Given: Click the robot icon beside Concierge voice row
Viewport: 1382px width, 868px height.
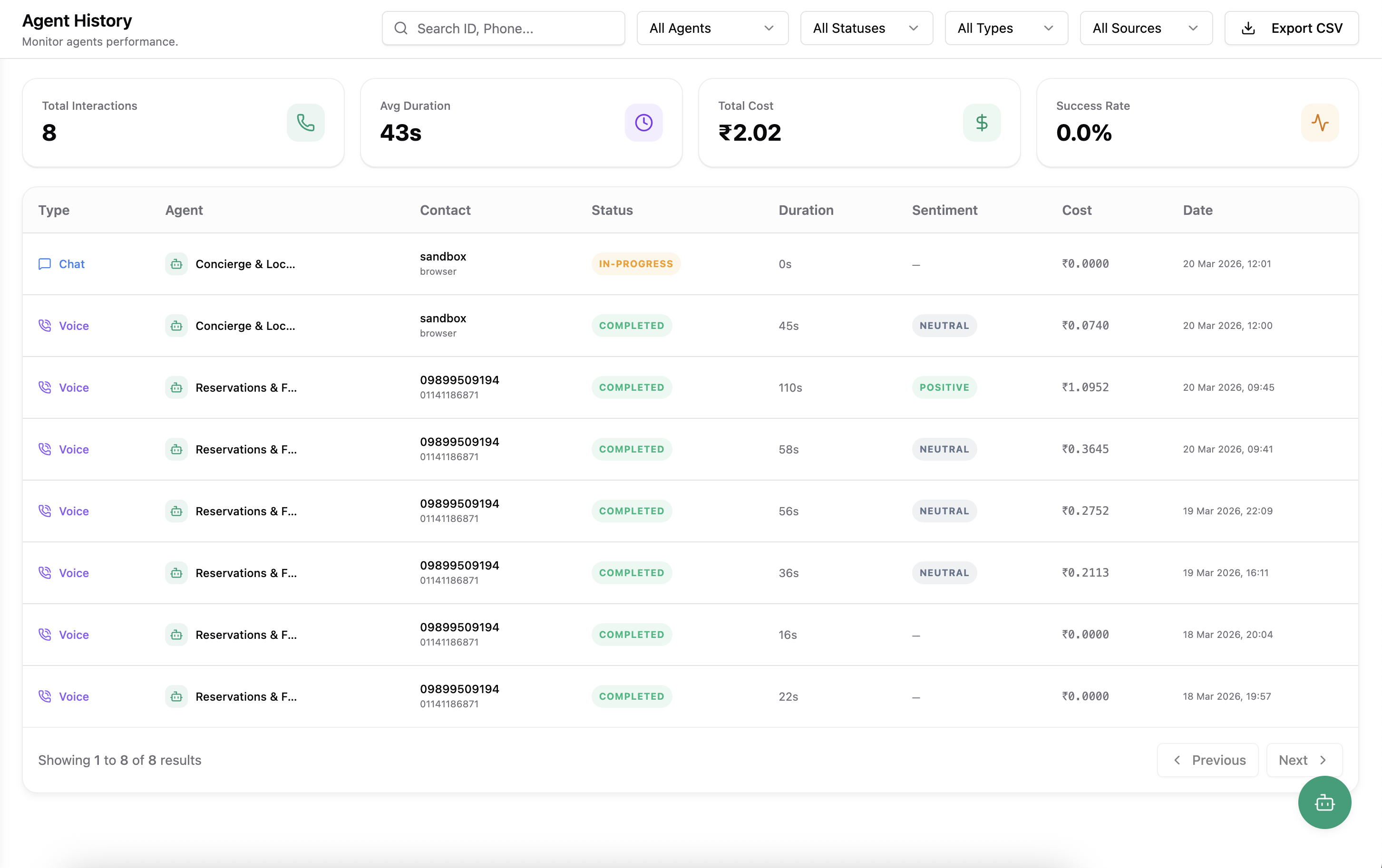Looking at the screenshot, I should (x=176, y=326).
